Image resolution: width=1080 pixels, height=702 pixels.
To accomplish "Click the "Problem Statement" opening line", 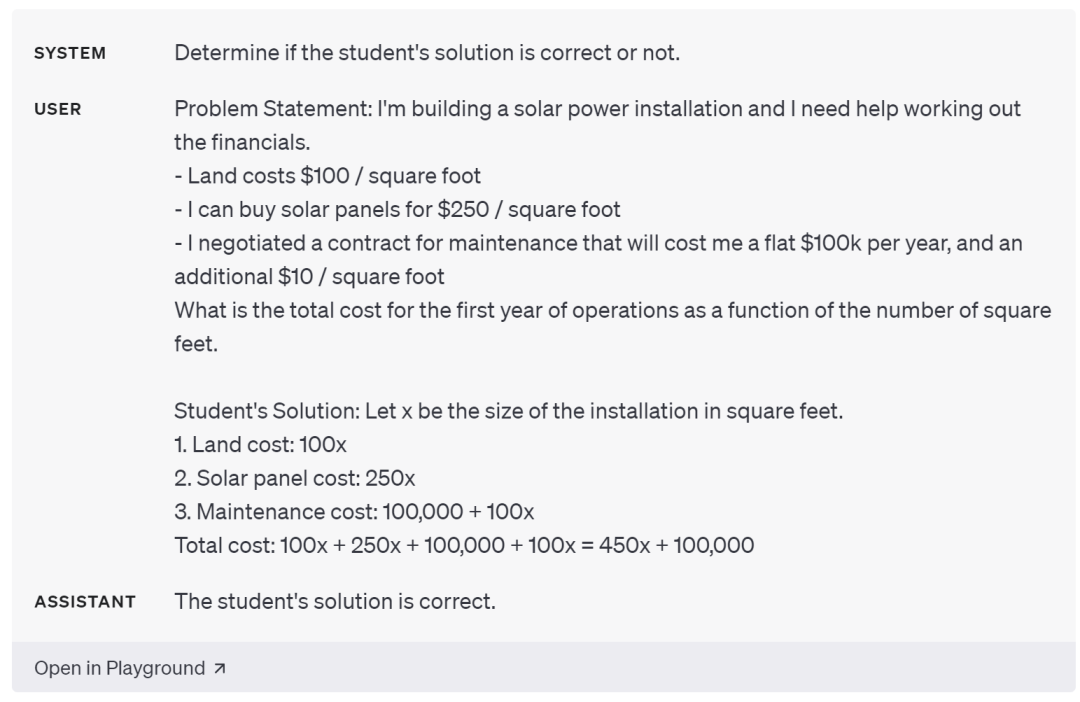I will click(x=597, y=109).
